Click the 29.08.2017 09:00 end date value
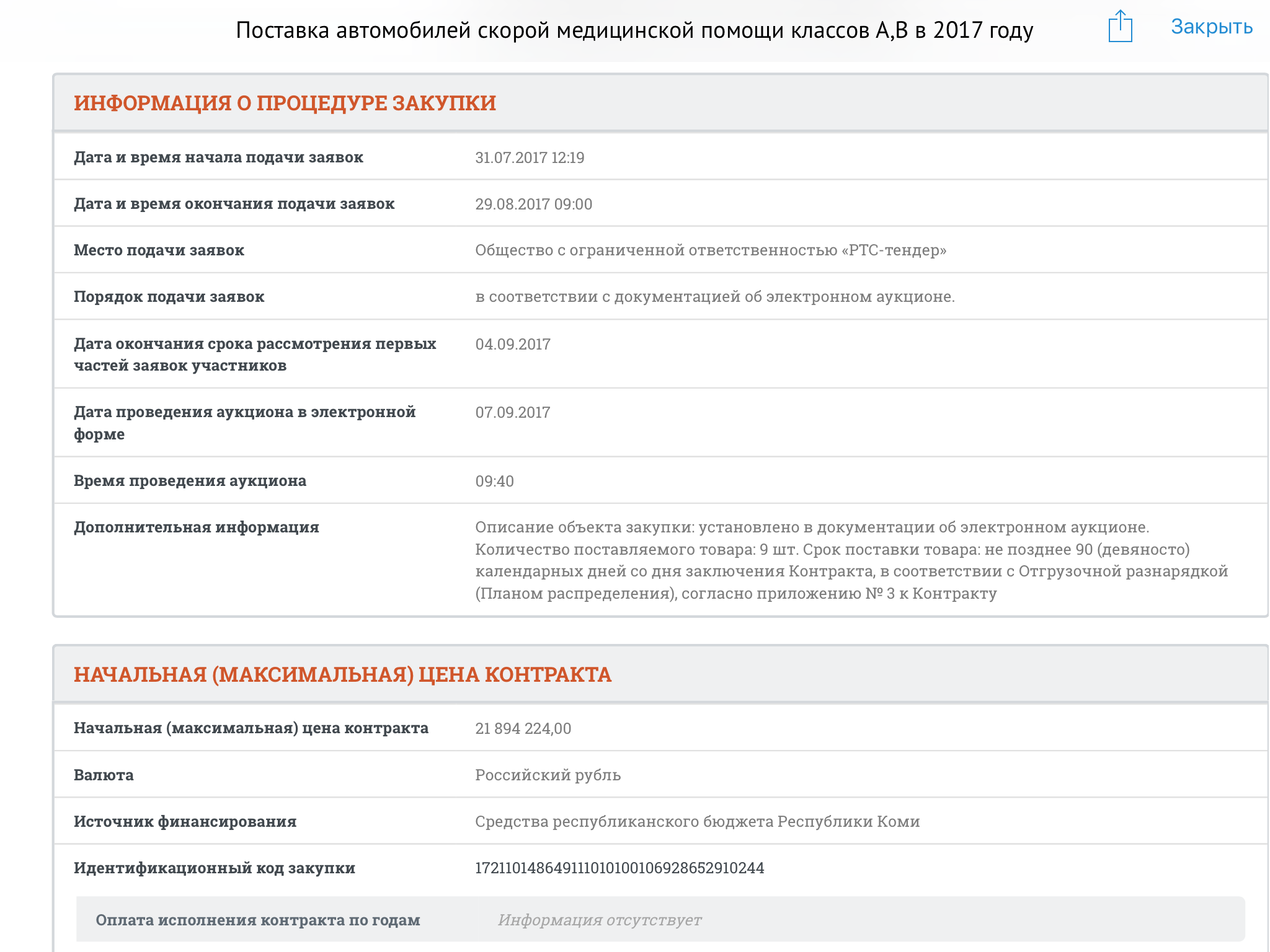 click(533, 204)
